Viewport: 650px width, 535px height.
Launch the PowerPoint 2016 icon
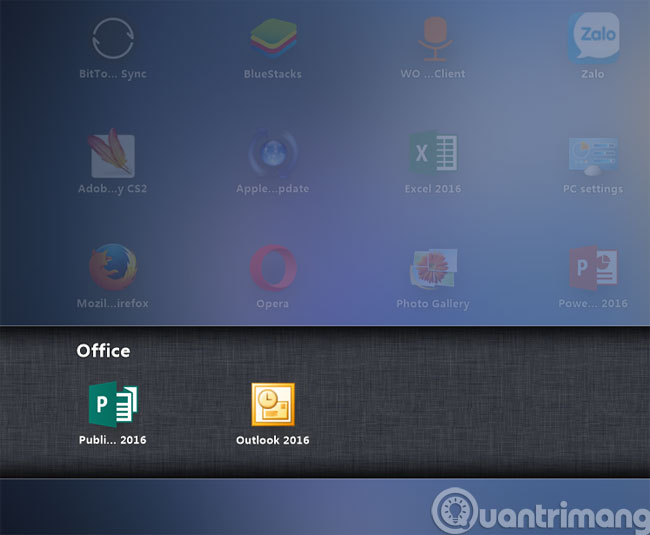(x=593, y=268)
